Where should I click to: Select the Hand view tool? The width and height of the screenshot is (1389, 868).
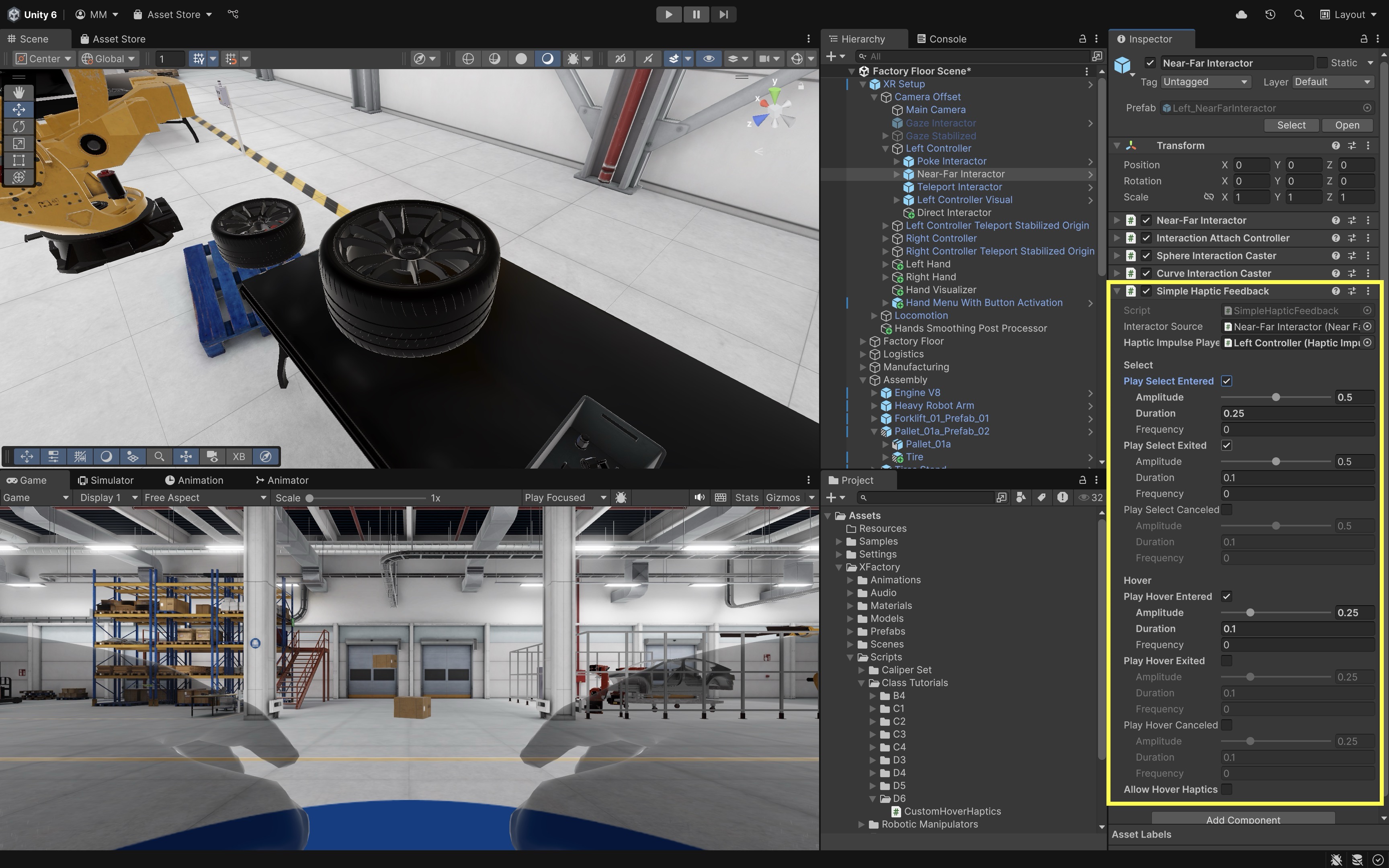[18, 92]
